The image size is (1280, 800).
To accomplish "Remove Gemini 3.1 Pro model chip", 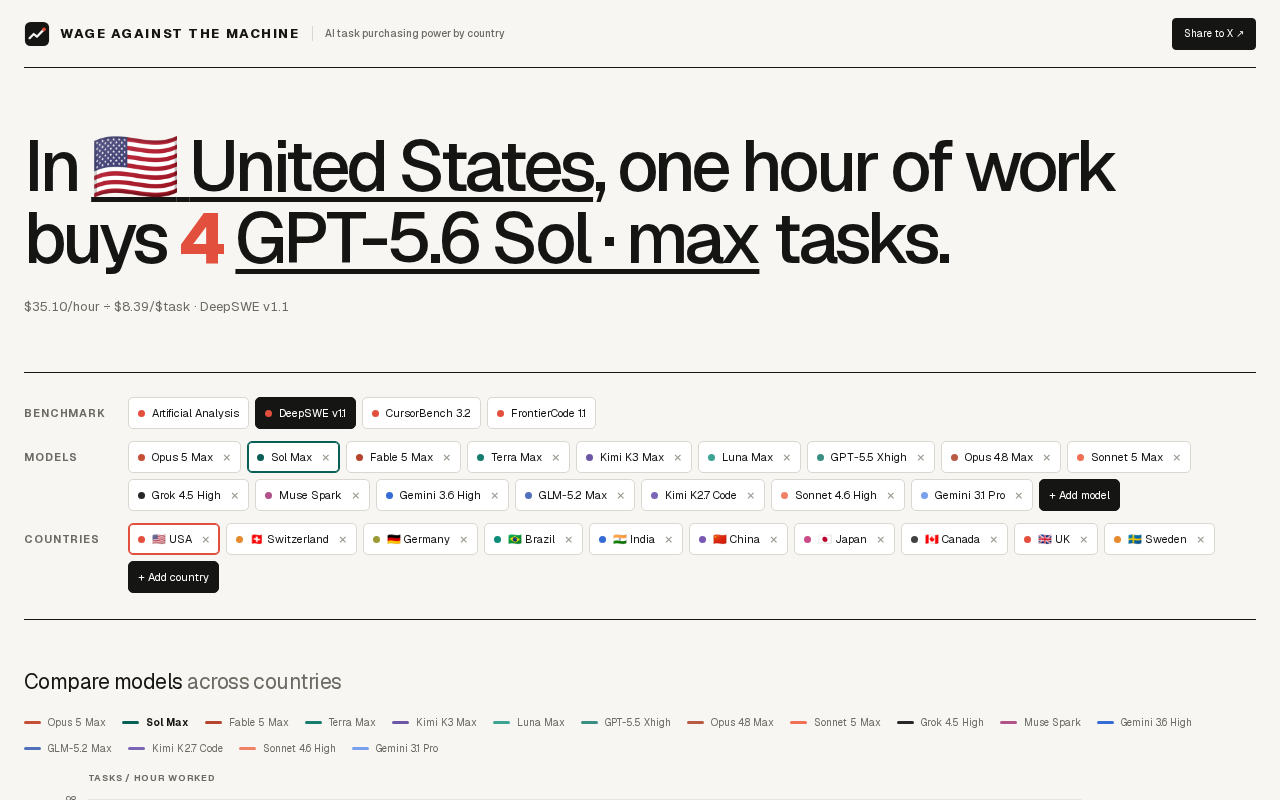I will (1019, 495).
